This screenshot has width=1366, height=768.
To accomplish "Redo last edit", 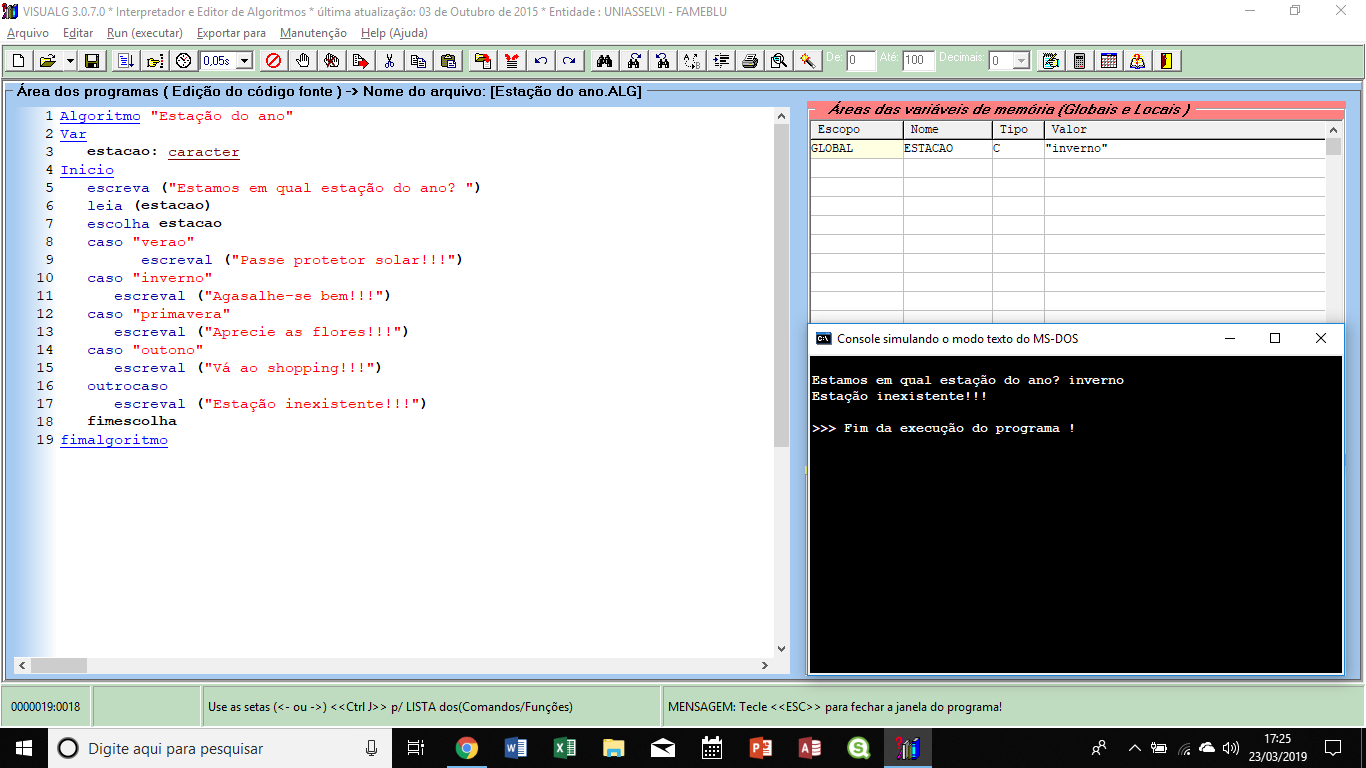I will coord(569,61).
